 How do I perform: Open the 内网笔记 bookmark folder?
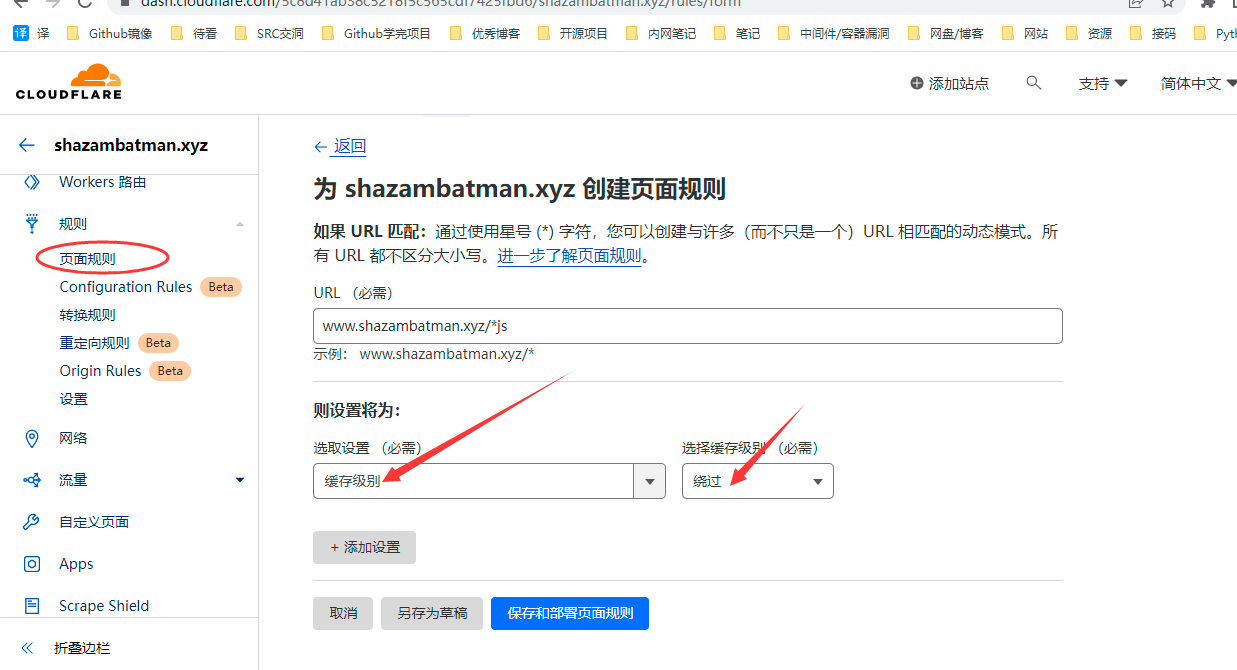(x=661, y=33)
